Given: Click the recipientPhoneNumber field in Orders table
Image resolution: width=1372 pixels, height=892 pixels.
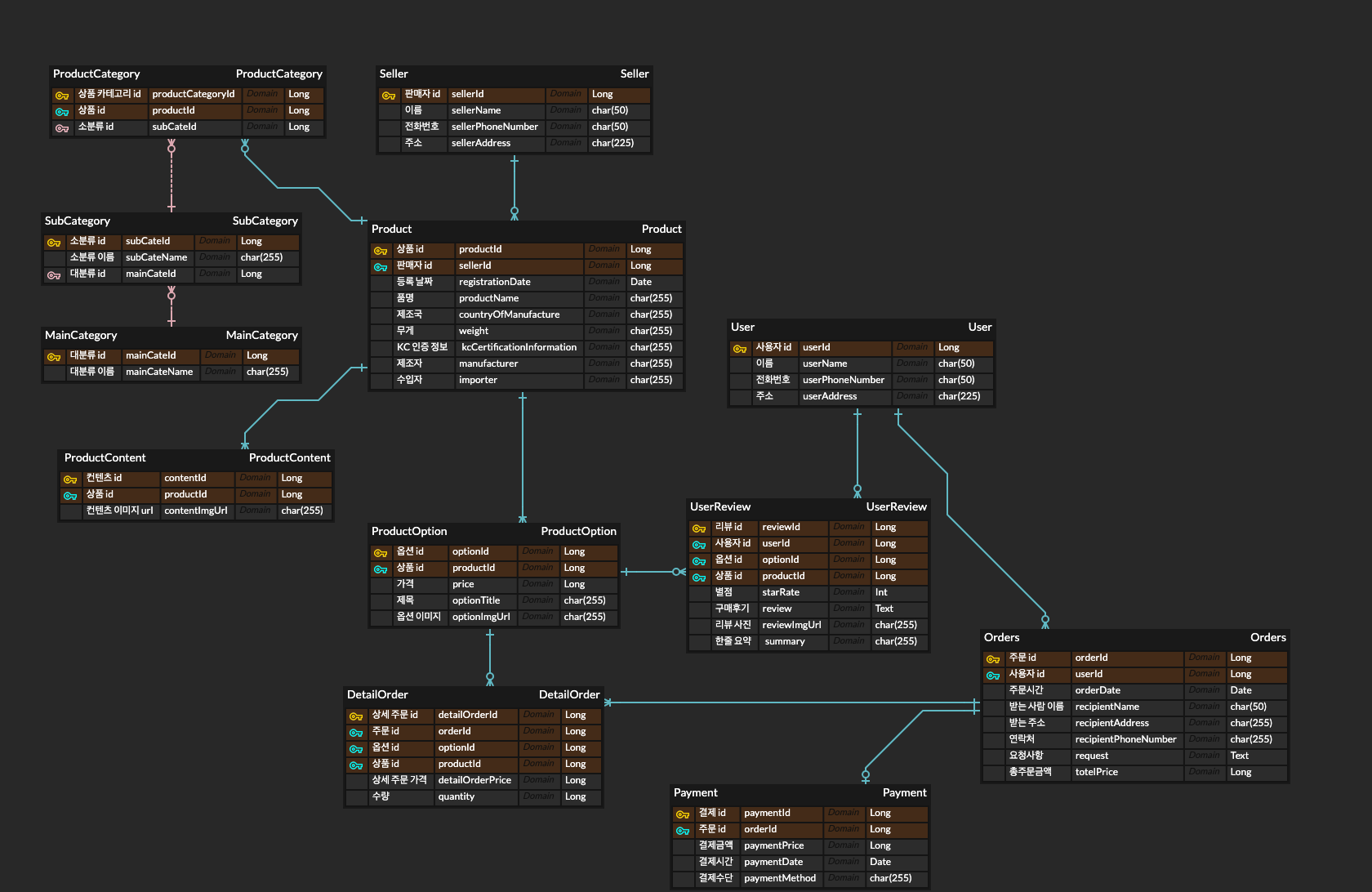Looking at the screenshot, I should point(1125,739).
